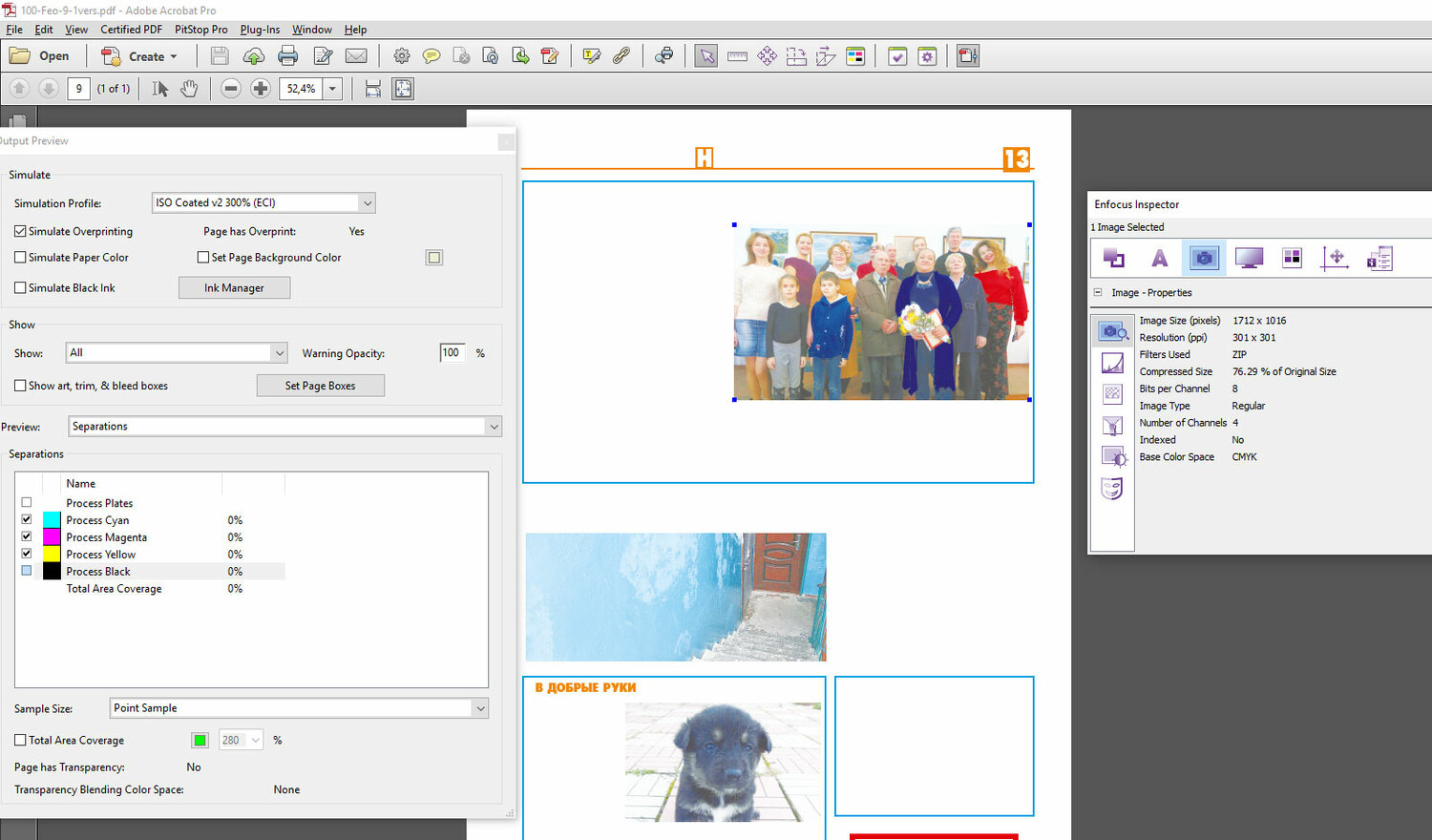Click the Ink Manager button

click(234, 287)
